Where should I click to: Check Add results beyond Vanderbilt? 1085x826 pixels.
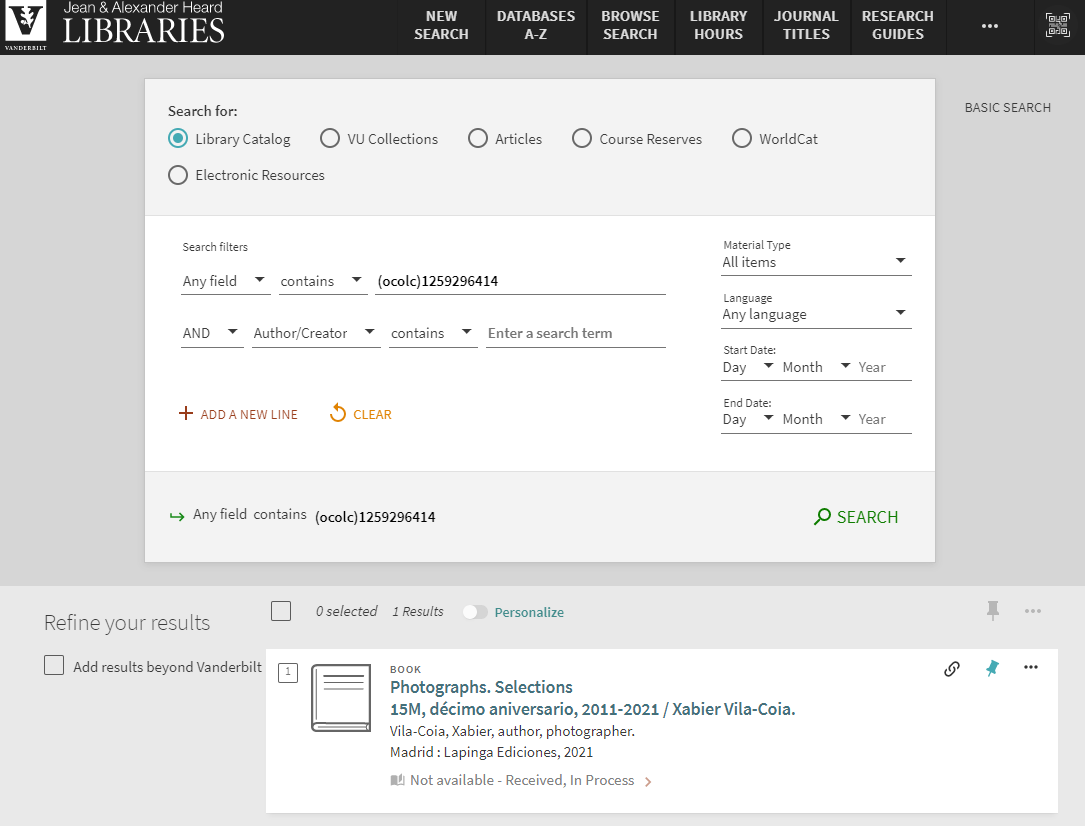54,666
